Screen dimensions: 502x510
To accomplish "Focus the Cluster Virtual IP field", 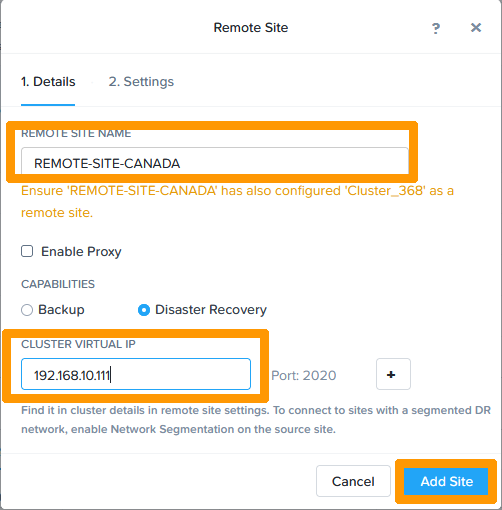I will pyautogui.click(x=136, y=374).
